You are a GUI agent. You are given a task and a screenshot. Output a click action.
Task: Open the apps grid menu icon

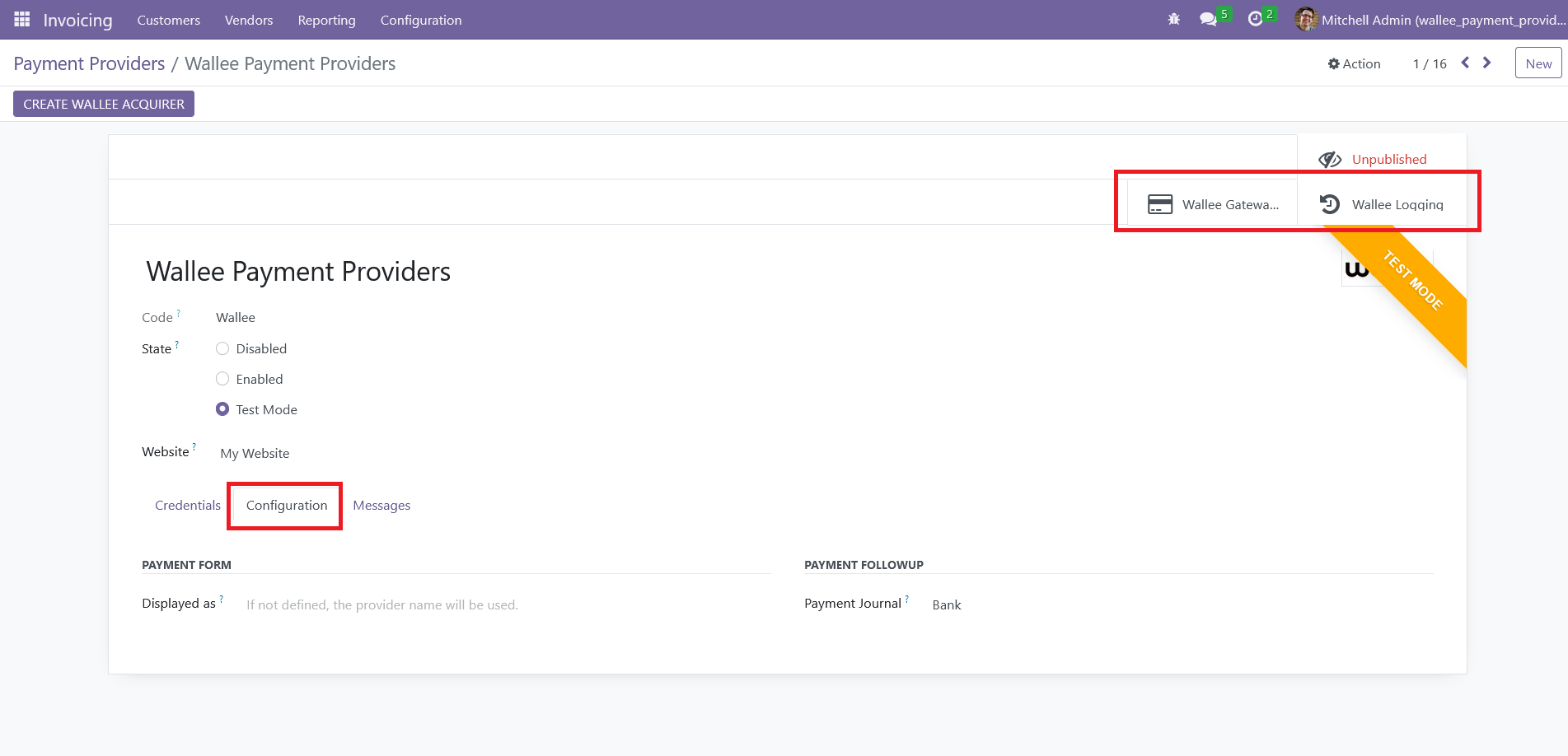22,19
